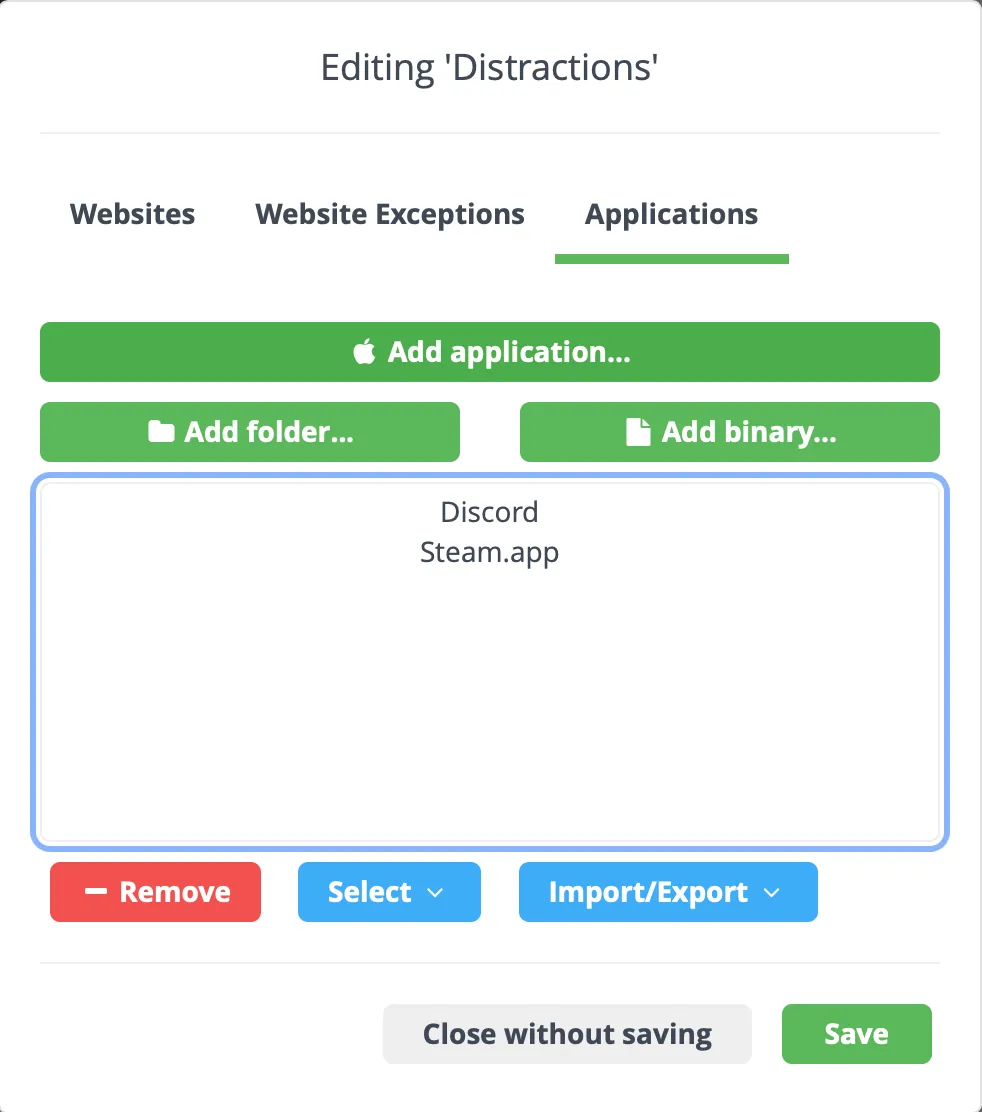
Task: Click the active Applications tab
Action: (671, 213)
